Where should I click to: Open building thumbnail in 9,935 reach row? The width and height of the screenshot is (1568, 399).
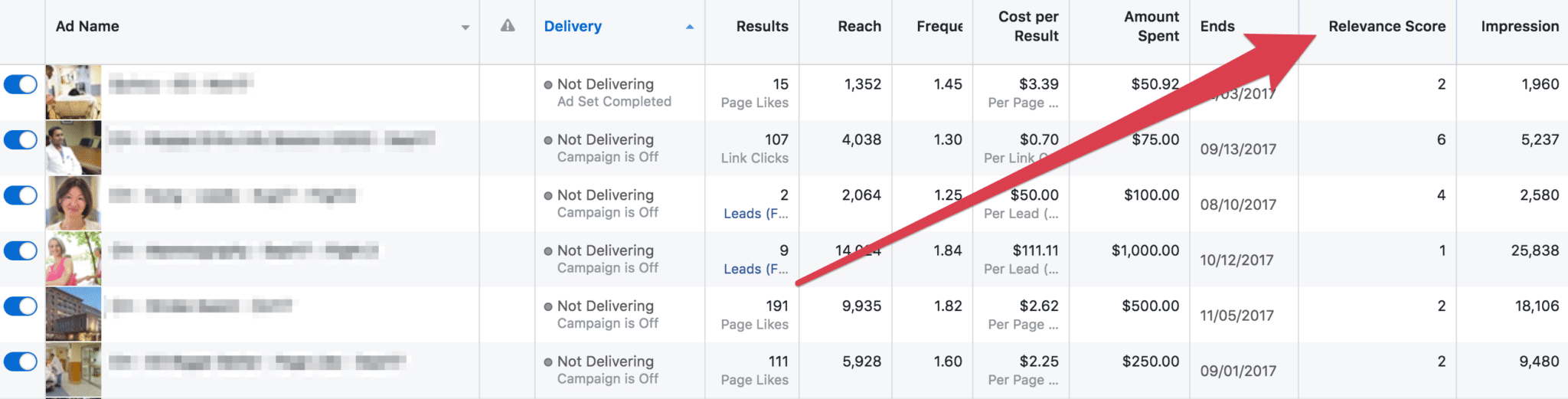(73, 314)
